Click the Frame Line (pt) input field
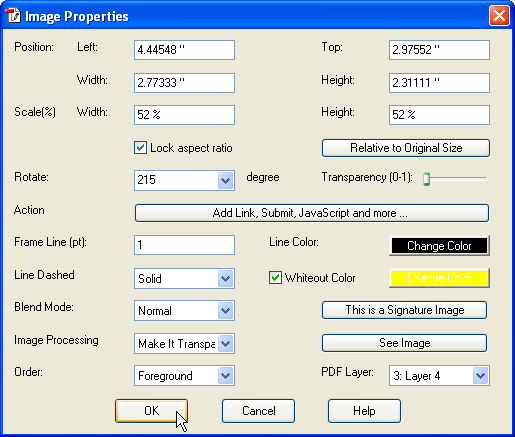Screen dimensions: 515x437 (184, 245)
